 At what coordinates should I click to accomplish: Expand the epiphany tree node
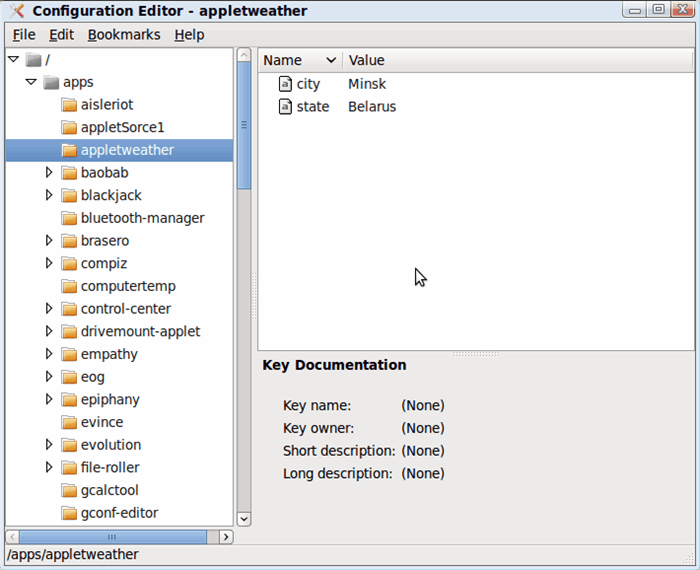pos(49,399)
